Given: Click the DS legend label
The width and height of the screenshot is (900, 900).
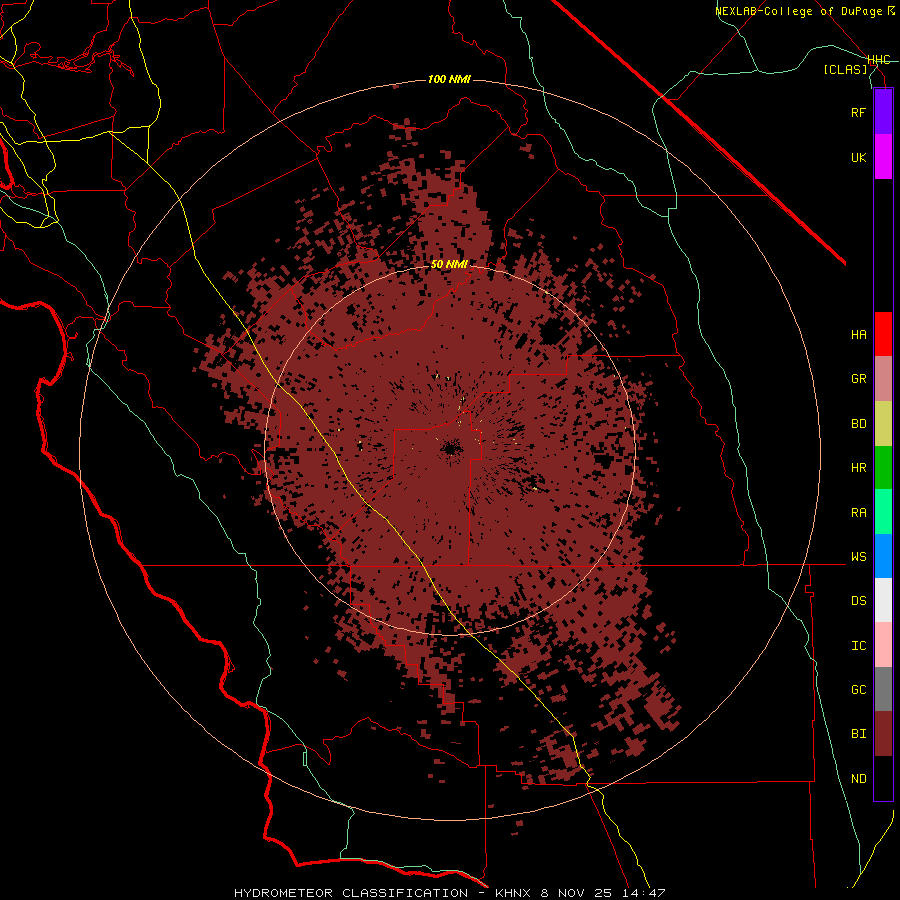Looking at the screenshot, I should pyautogui.click(x=858, y=601).
